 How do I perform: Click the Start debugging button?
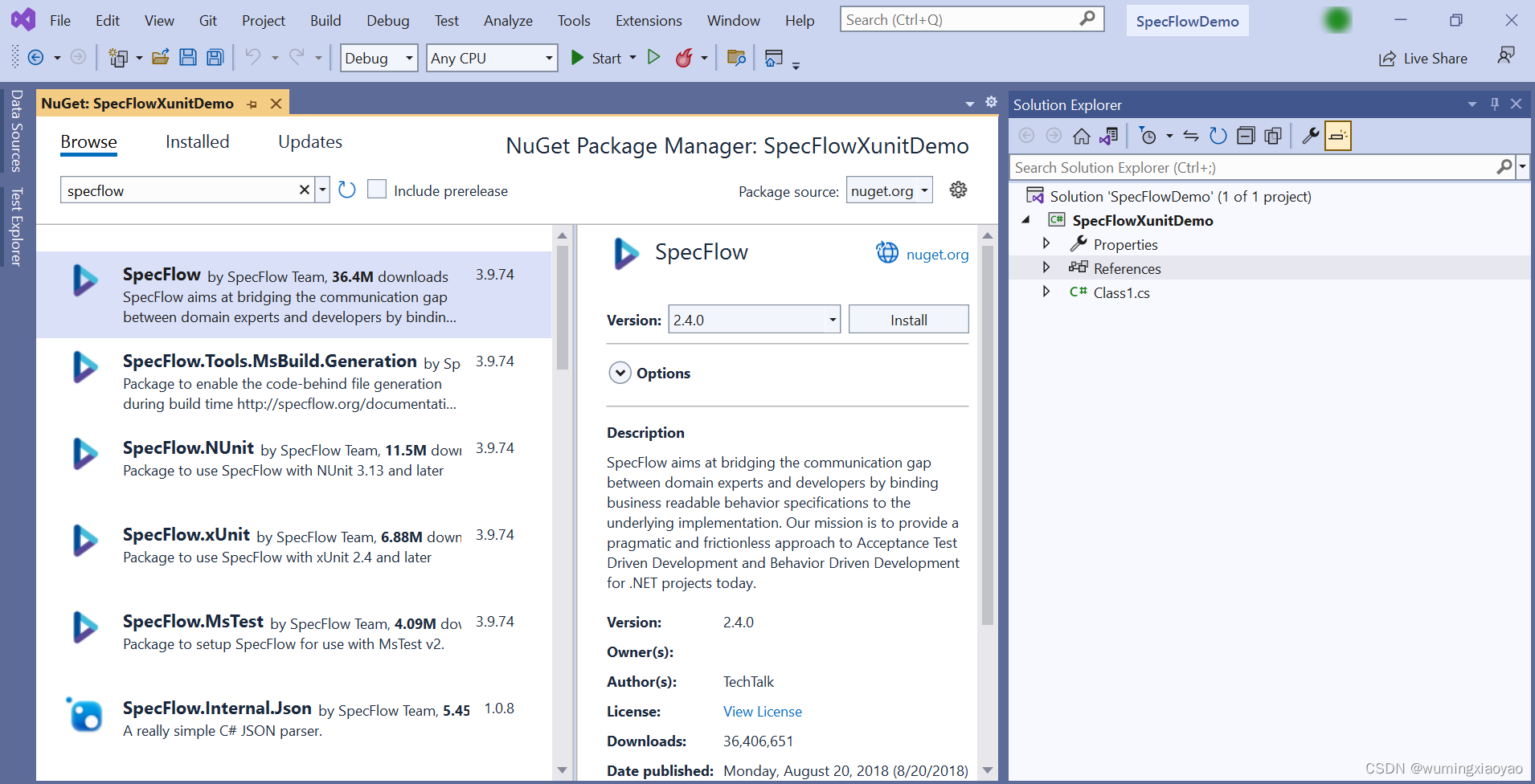596,58
